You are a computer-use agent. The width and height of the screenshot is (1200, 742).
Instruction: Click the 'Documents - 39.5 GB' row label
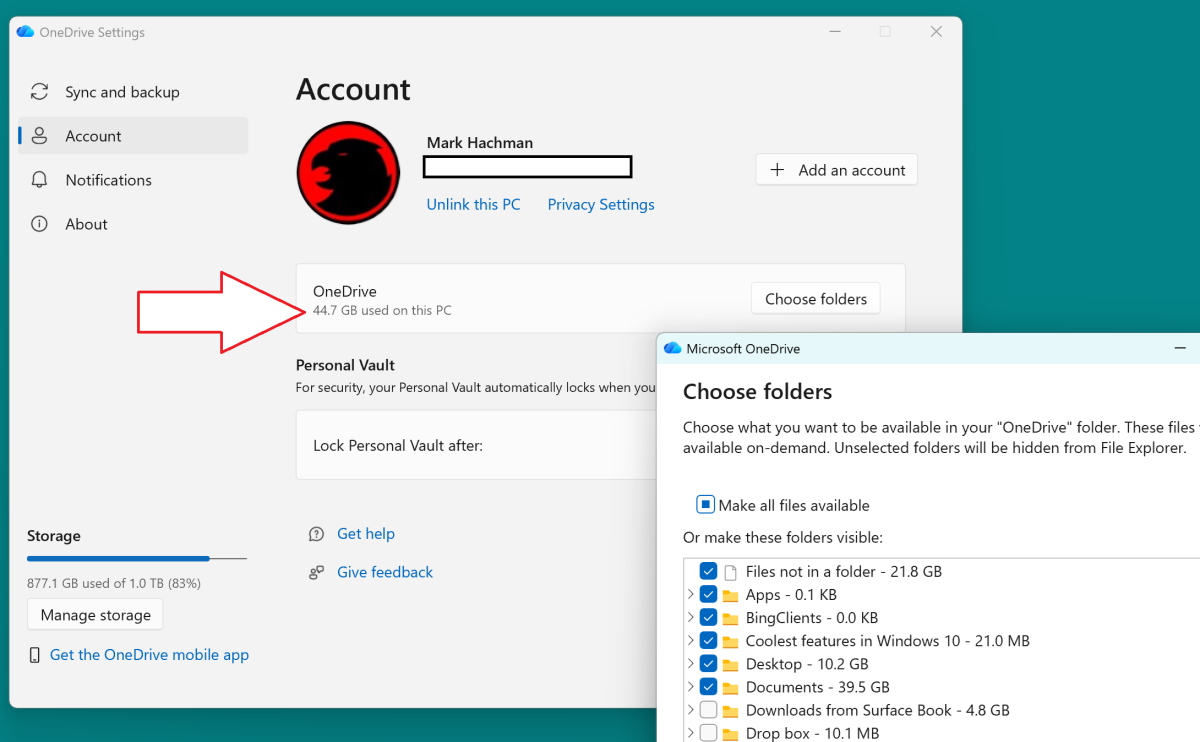tap(818, 687)
